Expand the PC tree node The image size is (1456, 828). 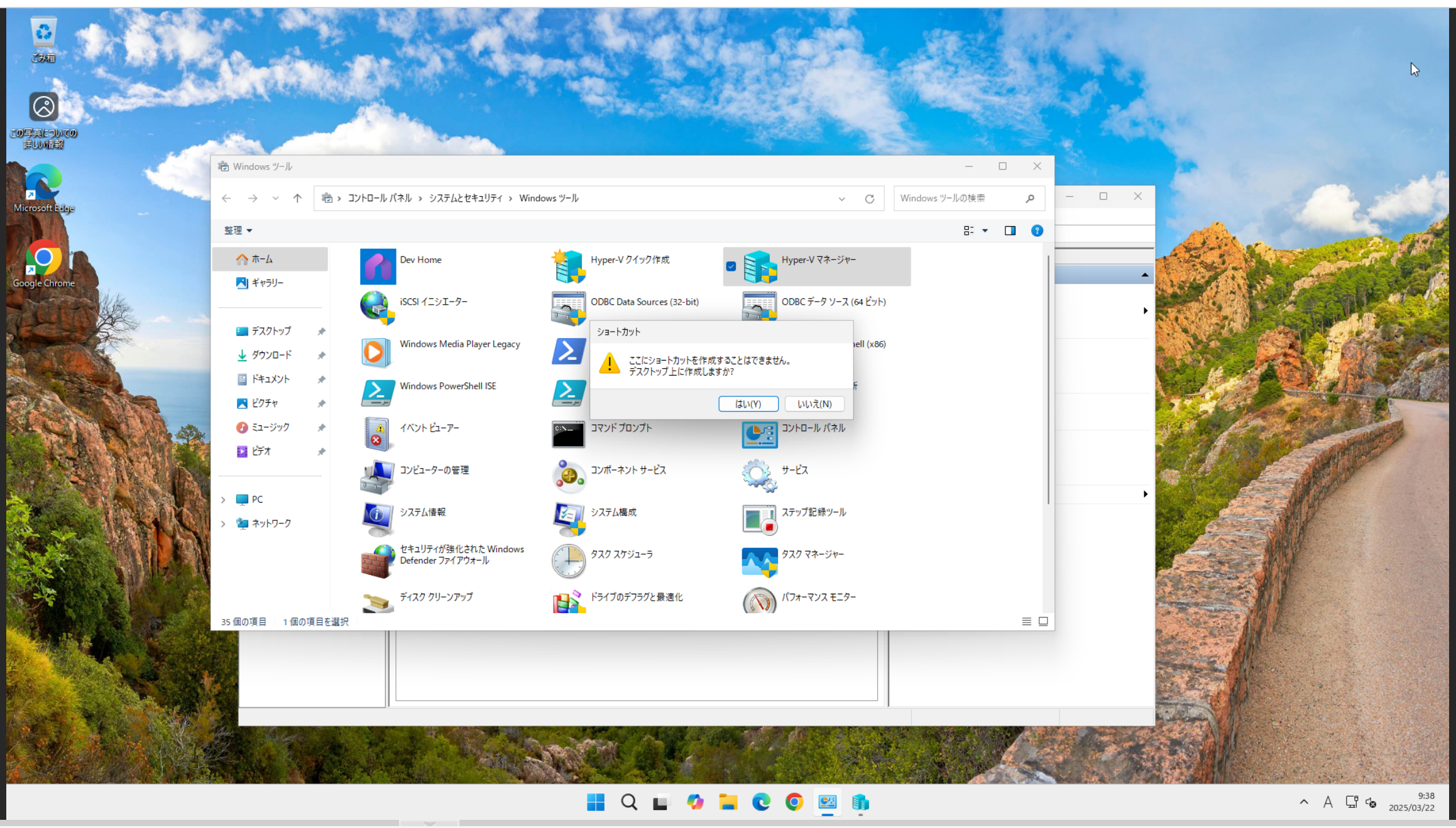[x=223, y=499]
